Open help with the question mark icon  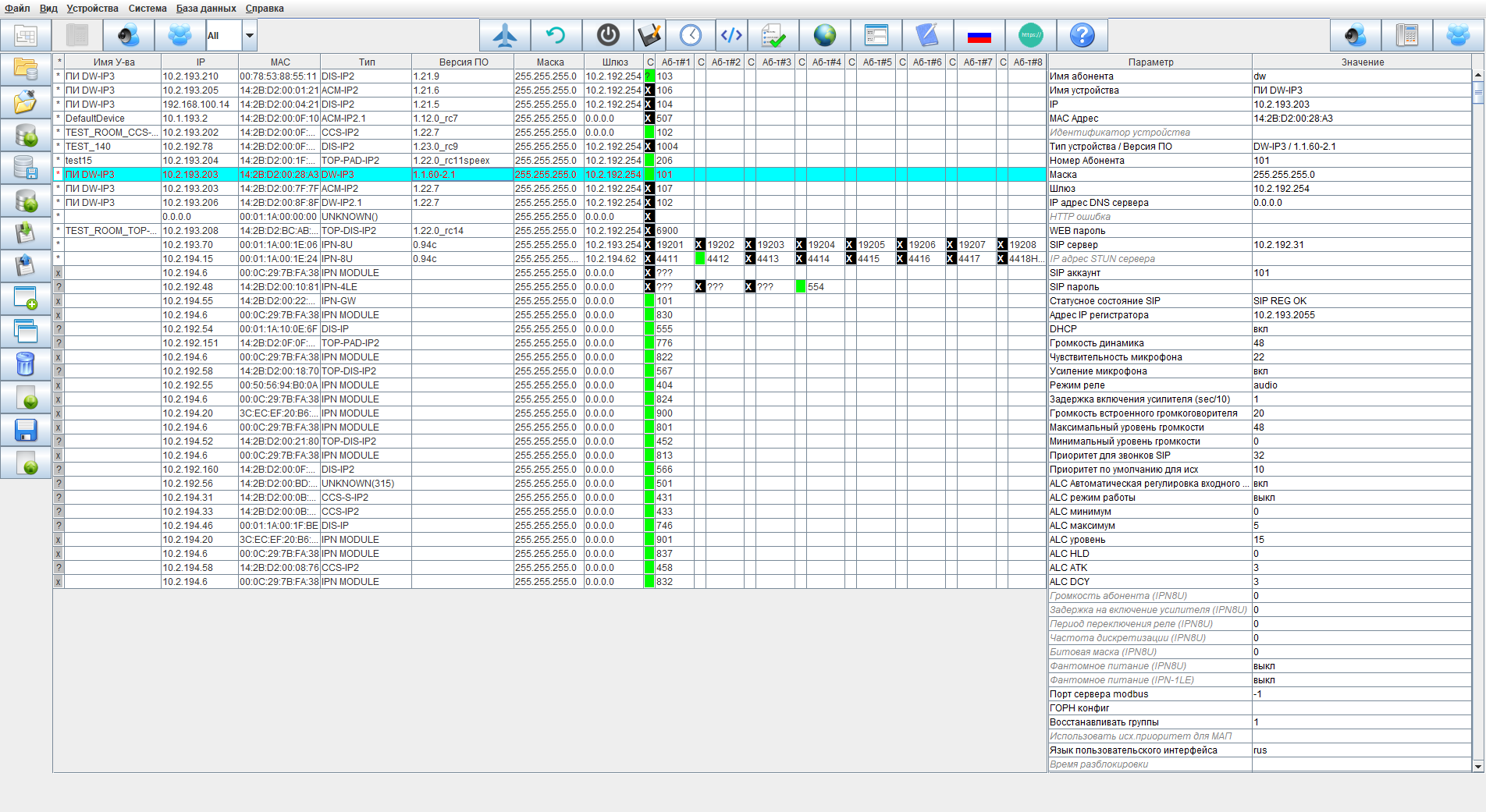pos(1082,35)
